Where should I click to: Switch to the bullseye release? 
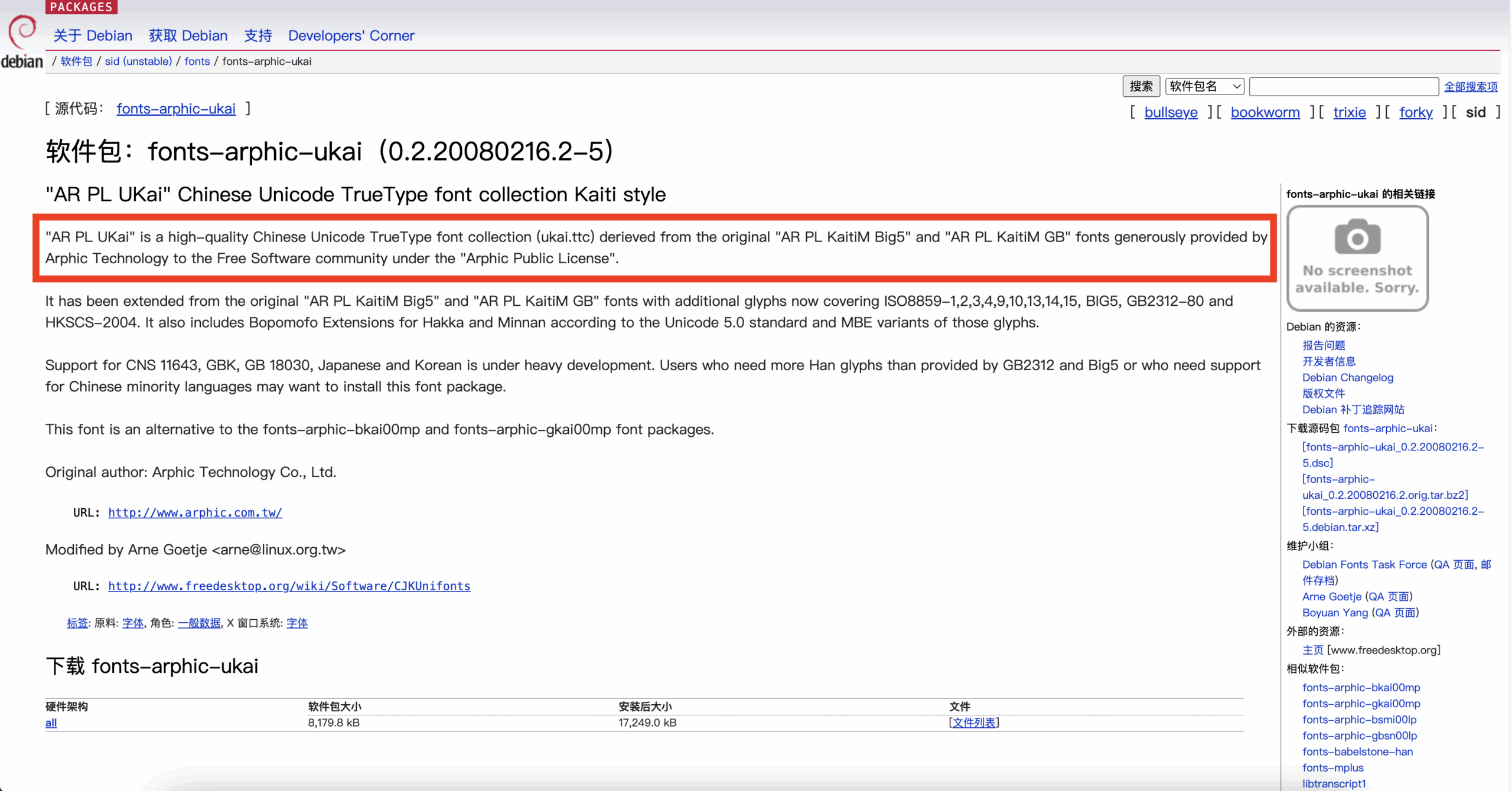click(1171, 112)
